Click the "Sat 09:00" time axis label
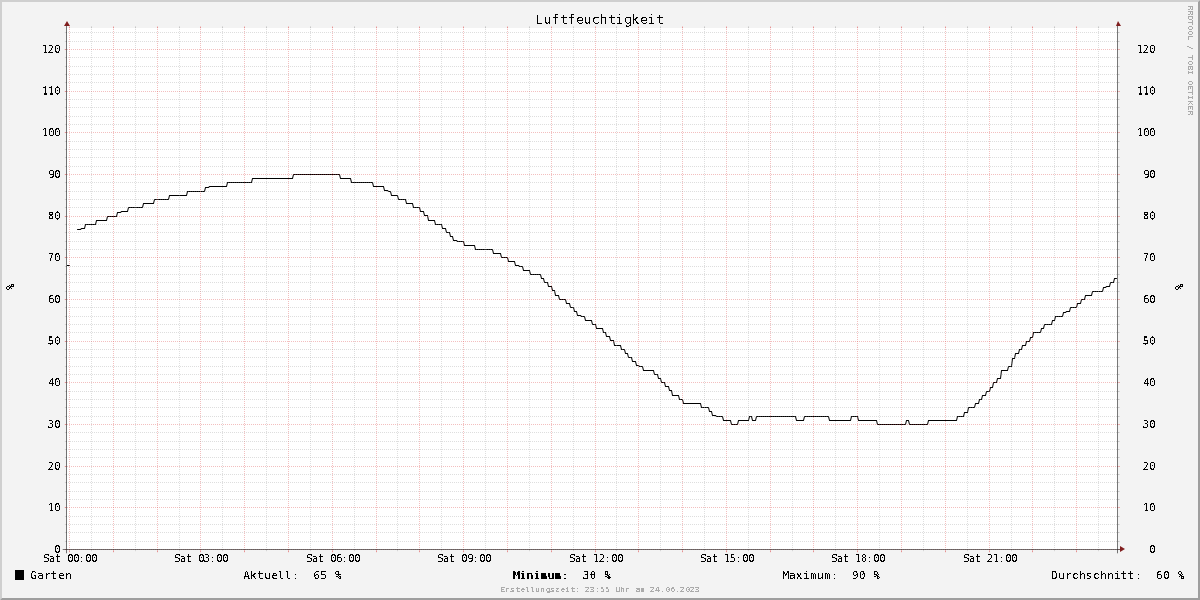Screen dimensions: 1200x600 click(464, 558)
